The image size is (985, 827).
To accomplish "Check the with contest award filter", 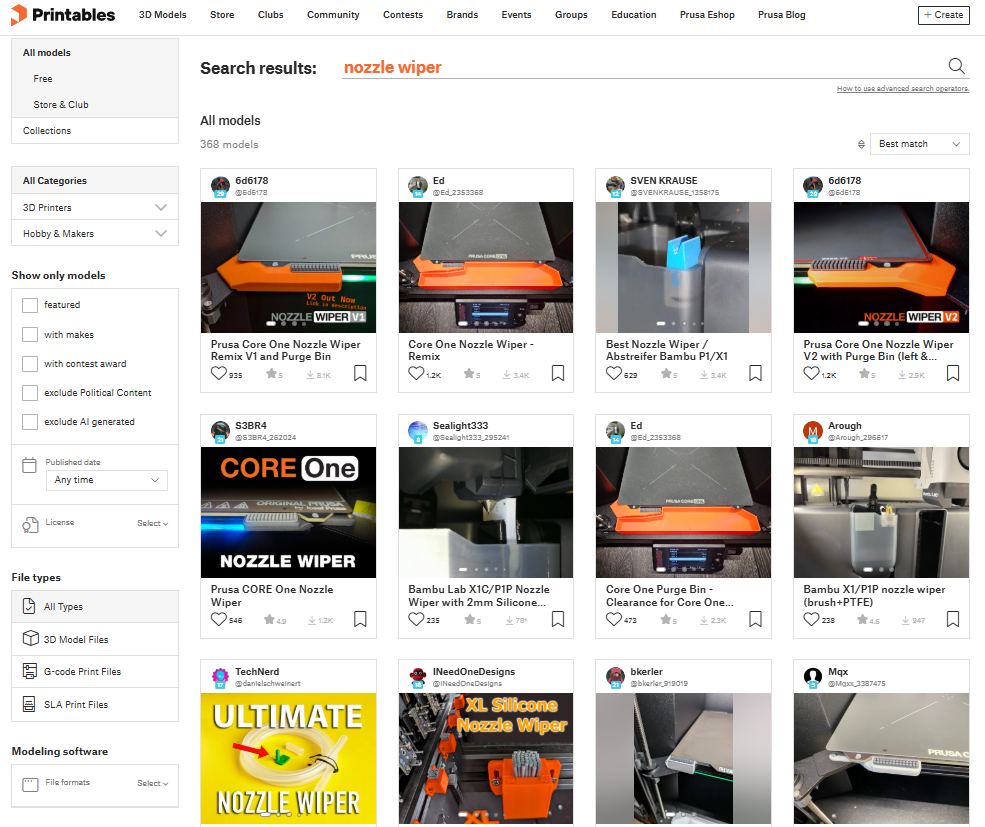I will (30, 363).
